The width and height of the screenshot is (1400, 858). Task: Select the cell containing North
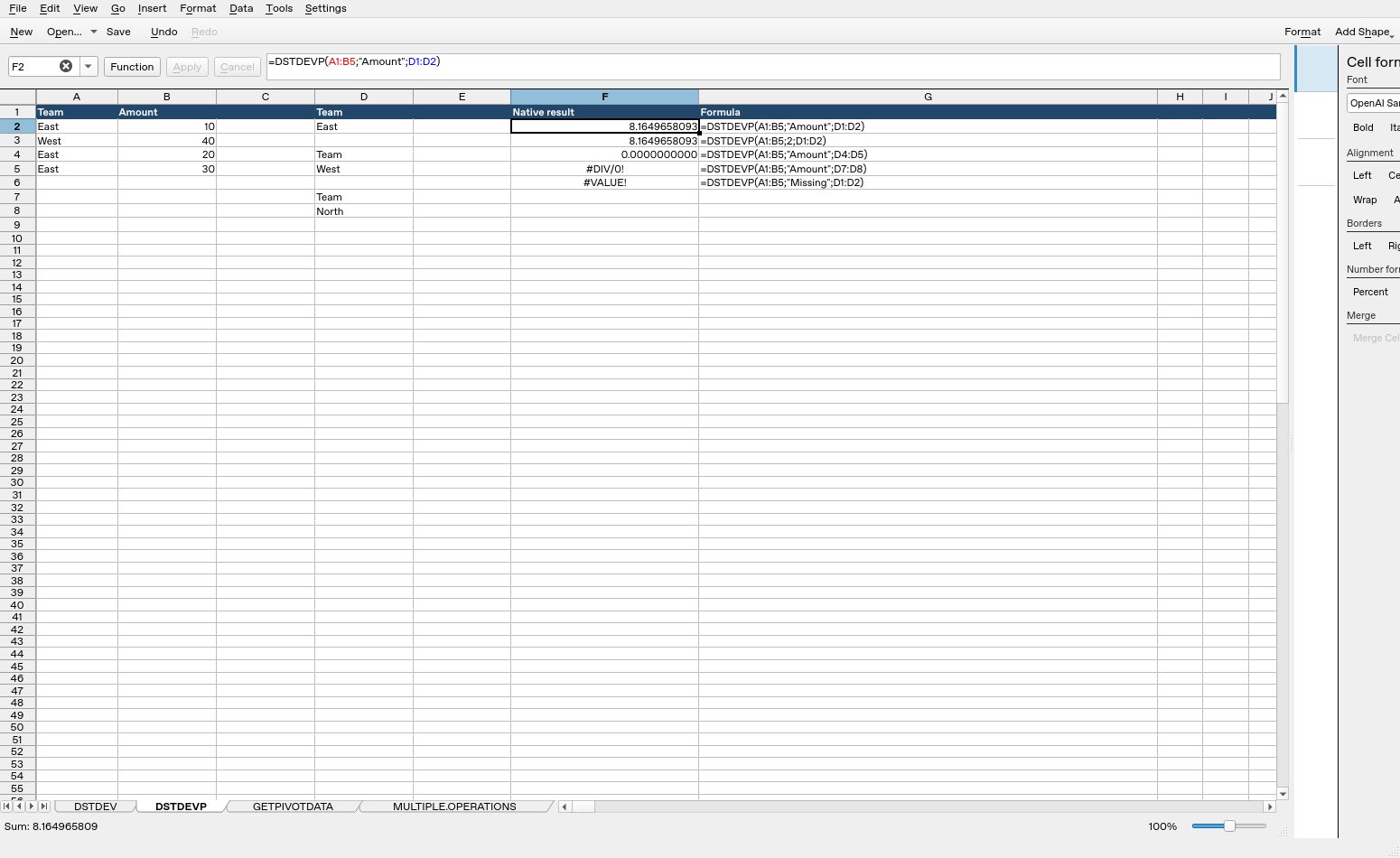364,211
